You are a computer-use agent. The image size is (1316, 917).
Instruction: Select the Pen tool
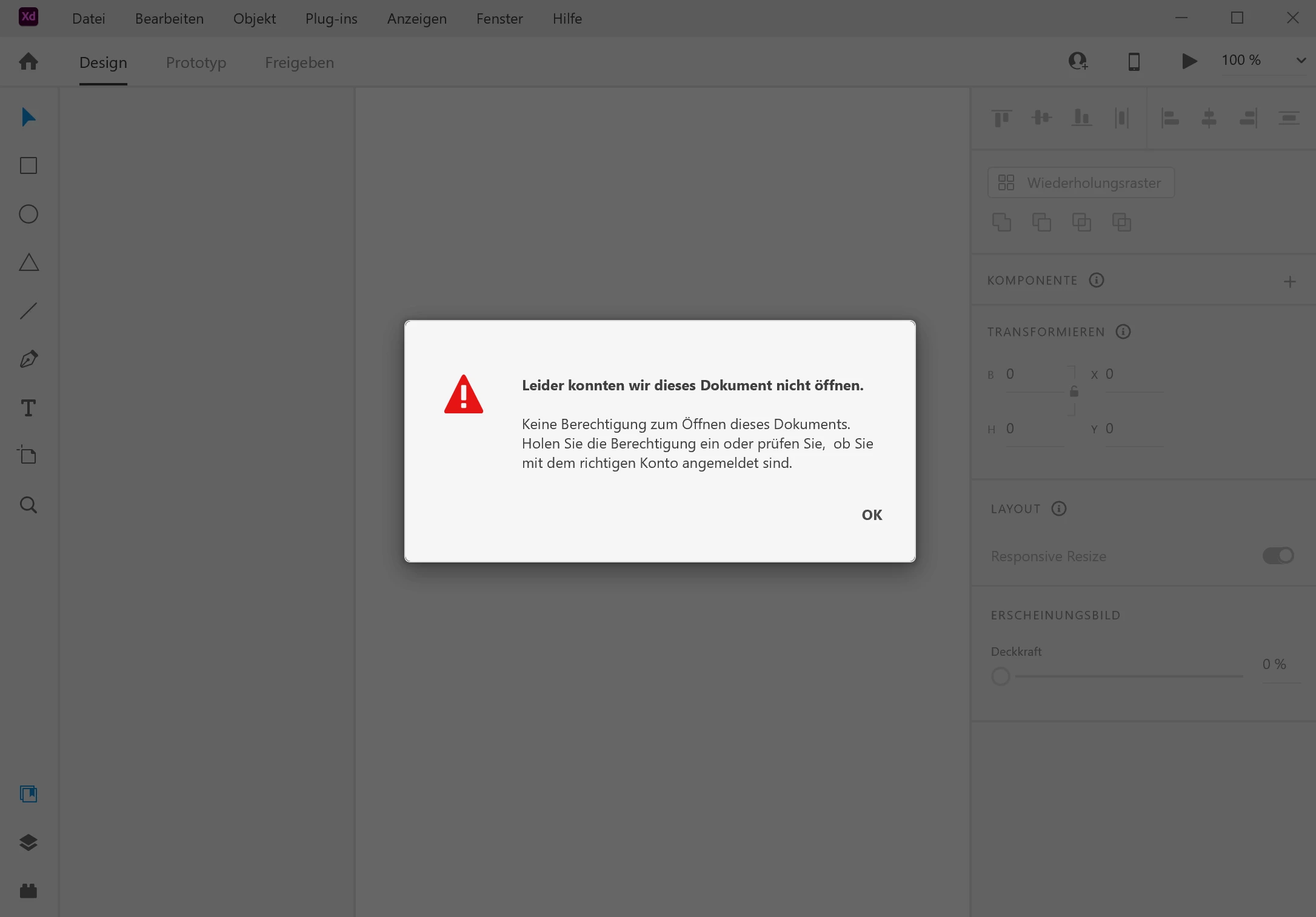pos(28,359)
